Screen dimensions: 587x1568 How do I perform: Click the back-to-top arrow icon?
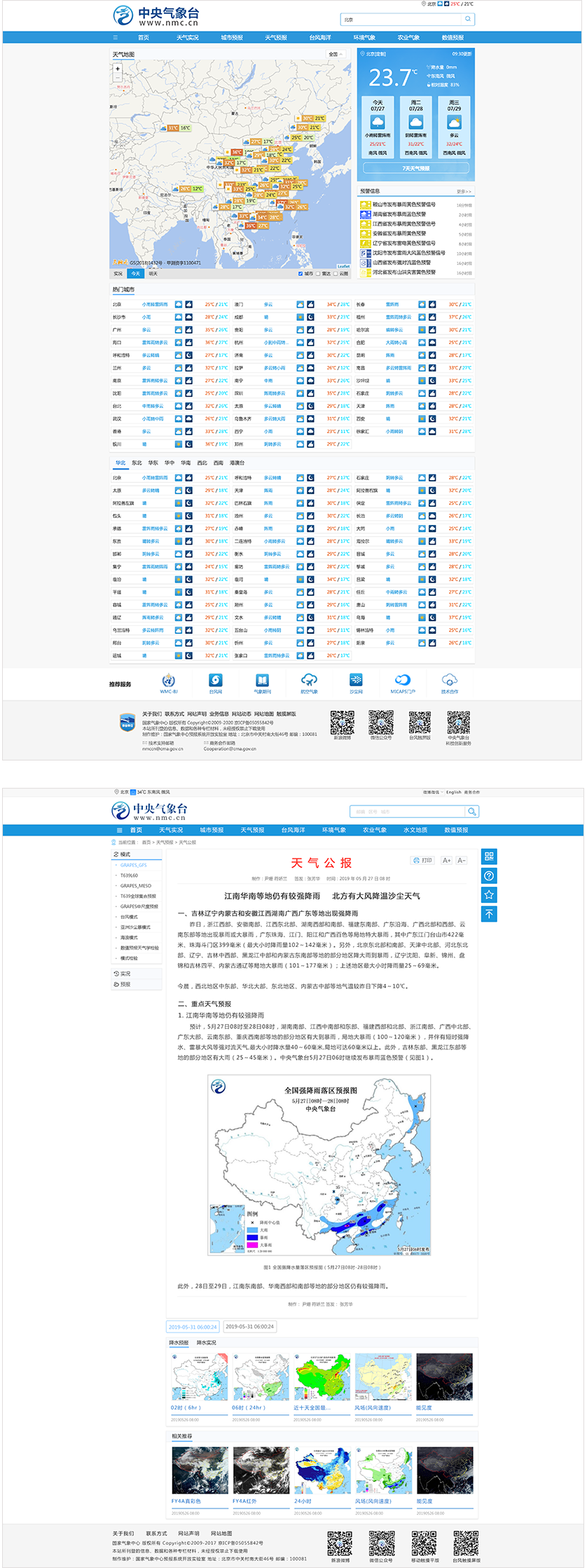click(x=489, y=913)
